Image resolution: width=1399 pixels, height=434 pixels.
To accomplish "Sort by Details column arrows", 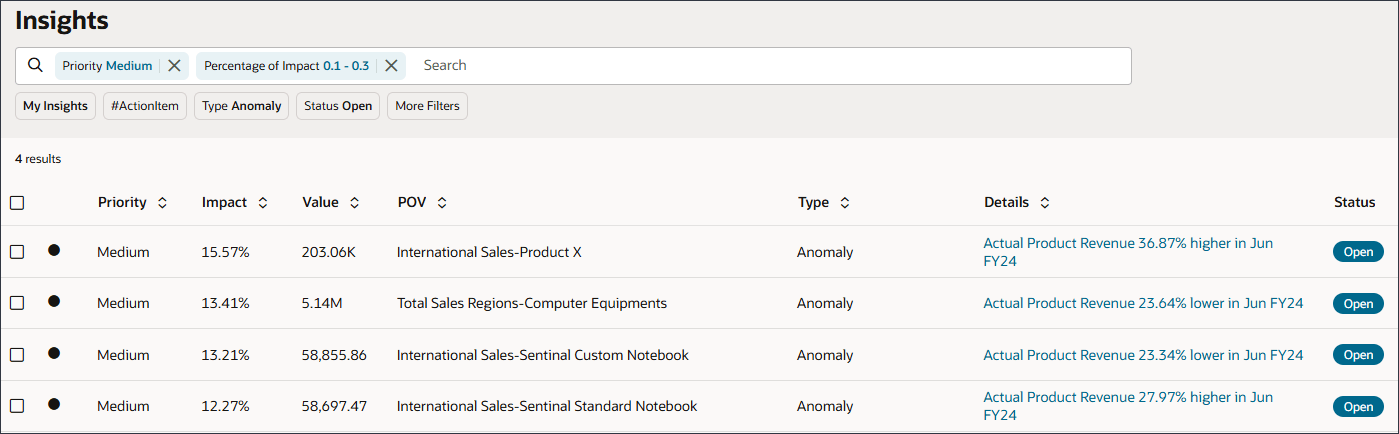I will [1044, 203].
